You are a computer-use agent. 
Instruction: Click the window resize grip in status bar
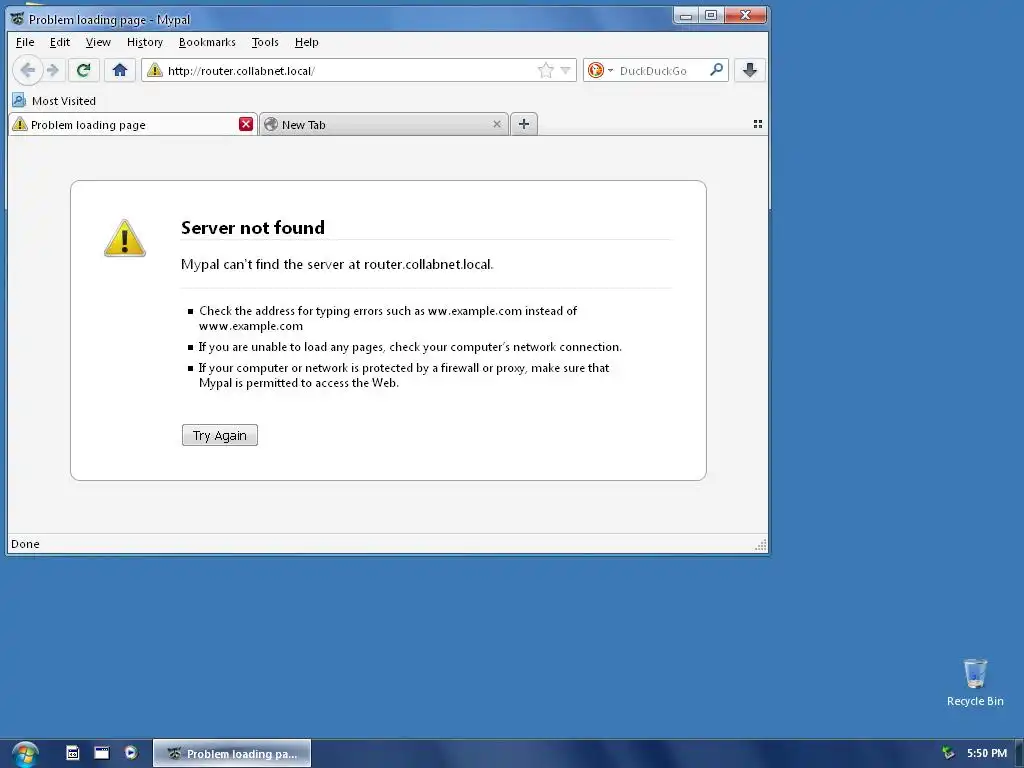point(761,545)
